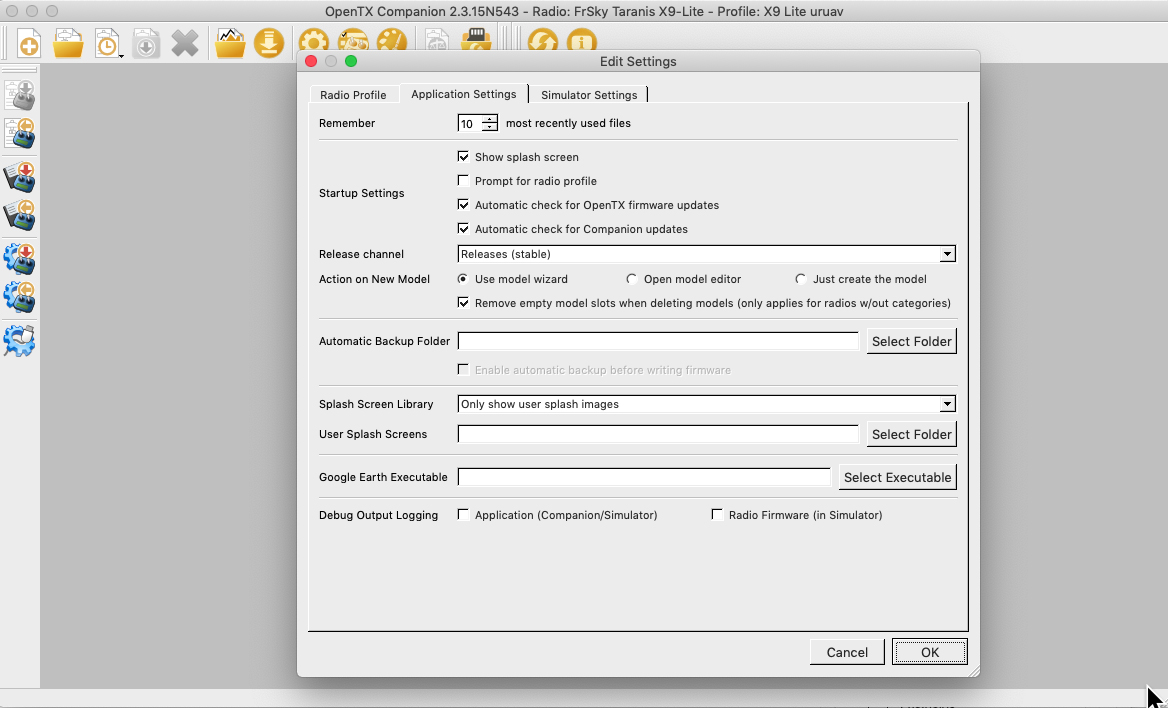Increase recent files count with up arrow
The width and height of the screenshot is (1168, 708).
tap(489, 119)
